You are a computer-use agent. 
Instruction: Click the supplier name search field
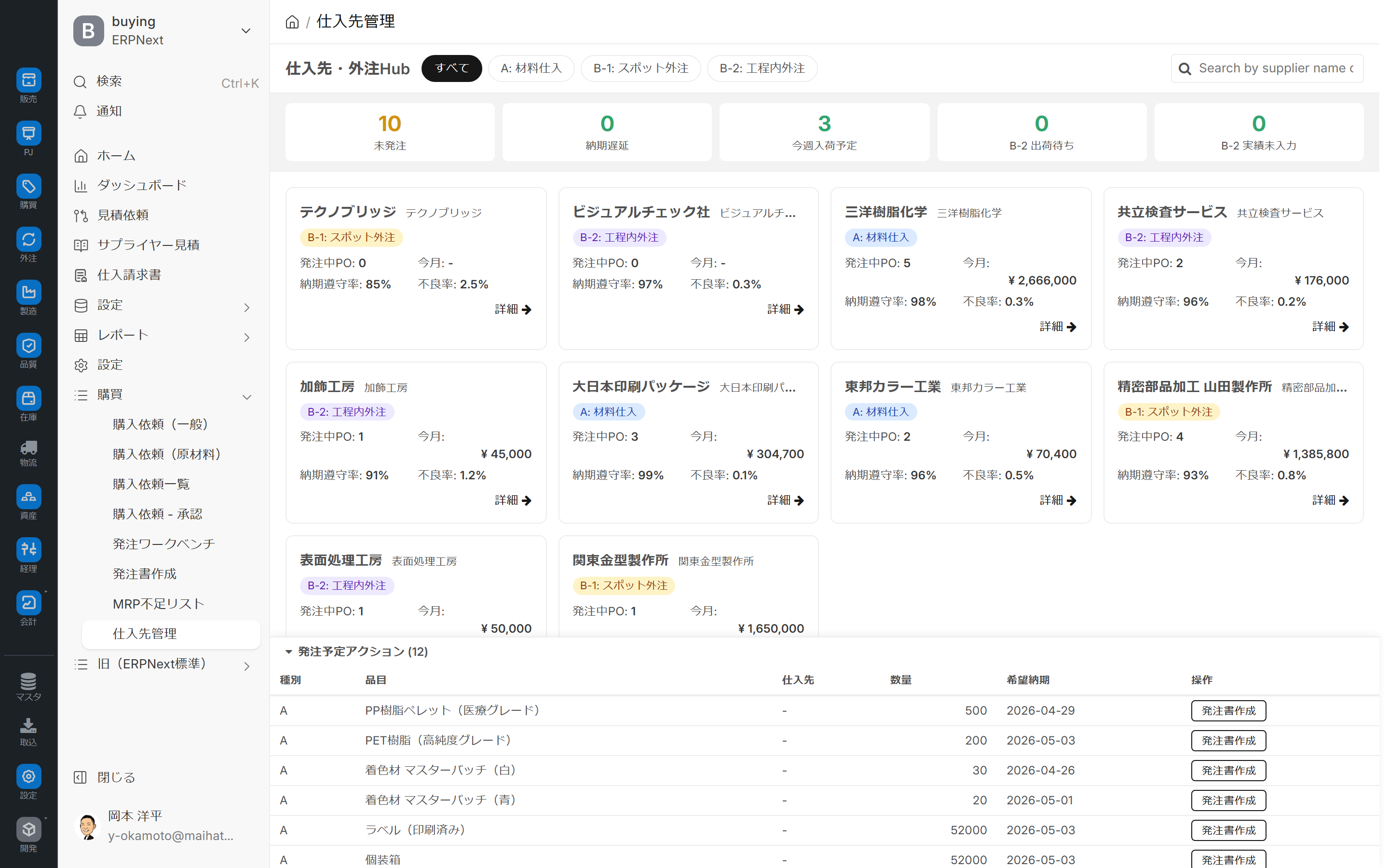1274,68
